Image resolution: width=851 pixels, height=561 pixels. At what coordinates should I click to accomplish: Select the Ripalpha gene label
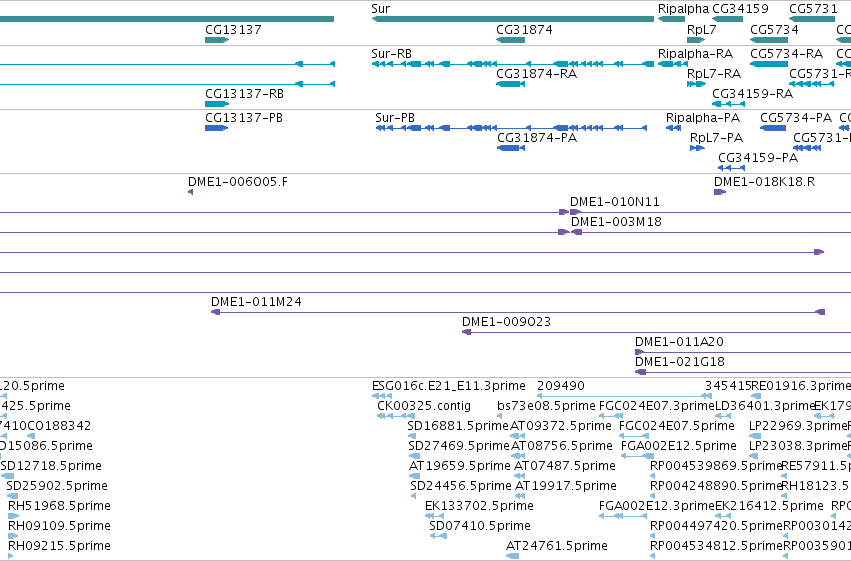pos(683,9)
